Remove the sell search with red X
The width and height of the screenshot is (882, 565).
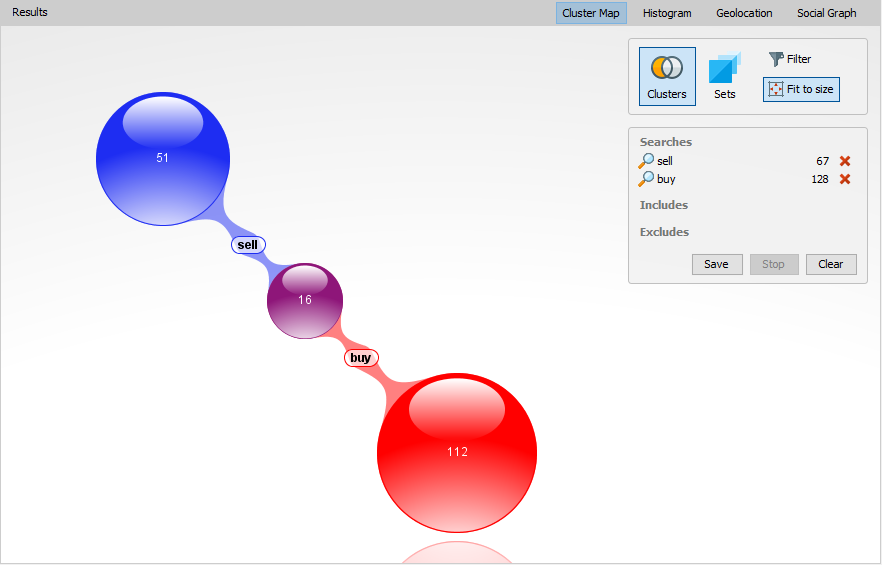point(845,161)
